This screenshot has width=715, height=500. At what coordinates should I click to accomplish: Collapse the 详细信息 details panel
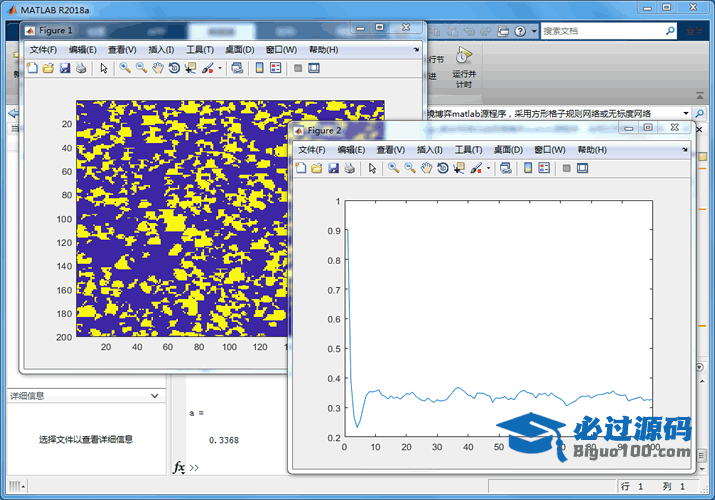(153, 396)
